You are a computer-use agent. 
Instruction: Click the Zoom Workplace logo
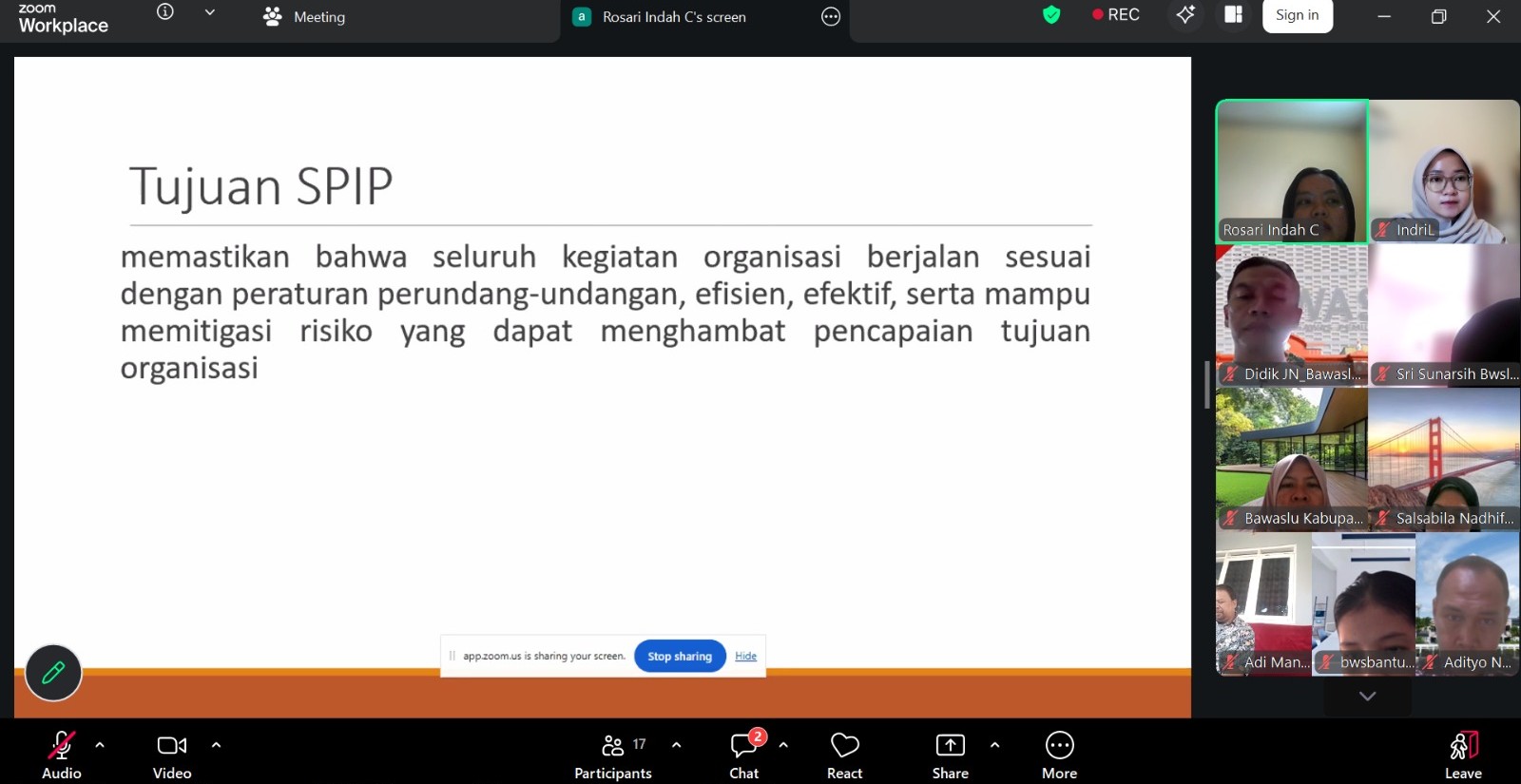[63, 18]
